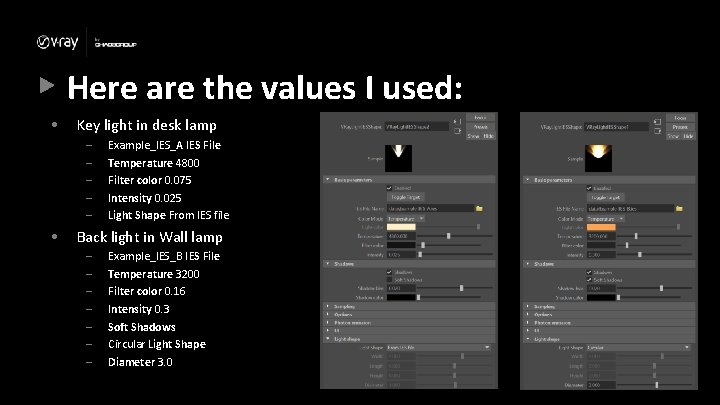Screen dimensions: 720x405
Task: Collapse Light shape section in left panel
Action: point(409,339)
